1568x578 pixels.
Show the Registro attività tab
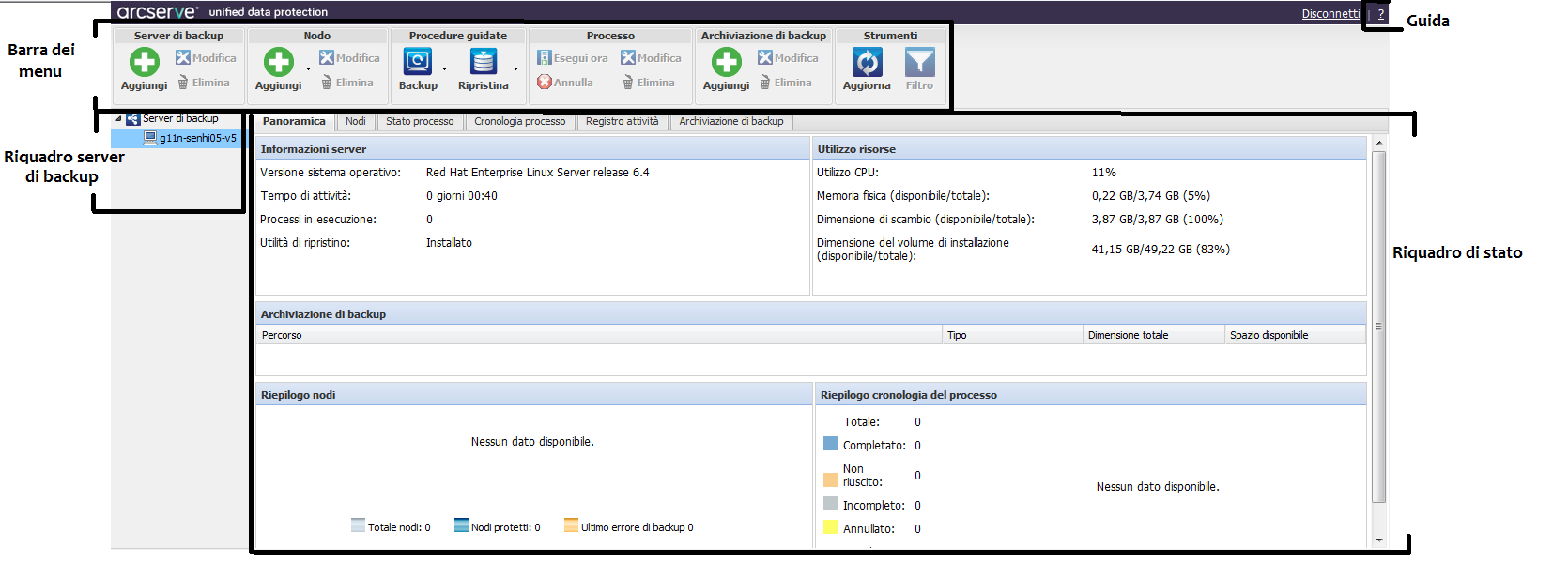tap(622, 121)
